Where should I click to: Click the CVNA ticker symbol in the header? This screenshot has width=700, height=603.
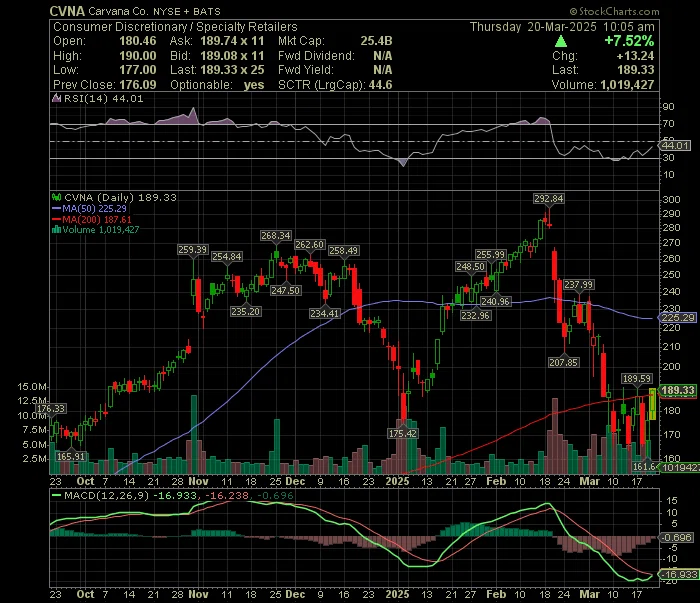[67, 11]
